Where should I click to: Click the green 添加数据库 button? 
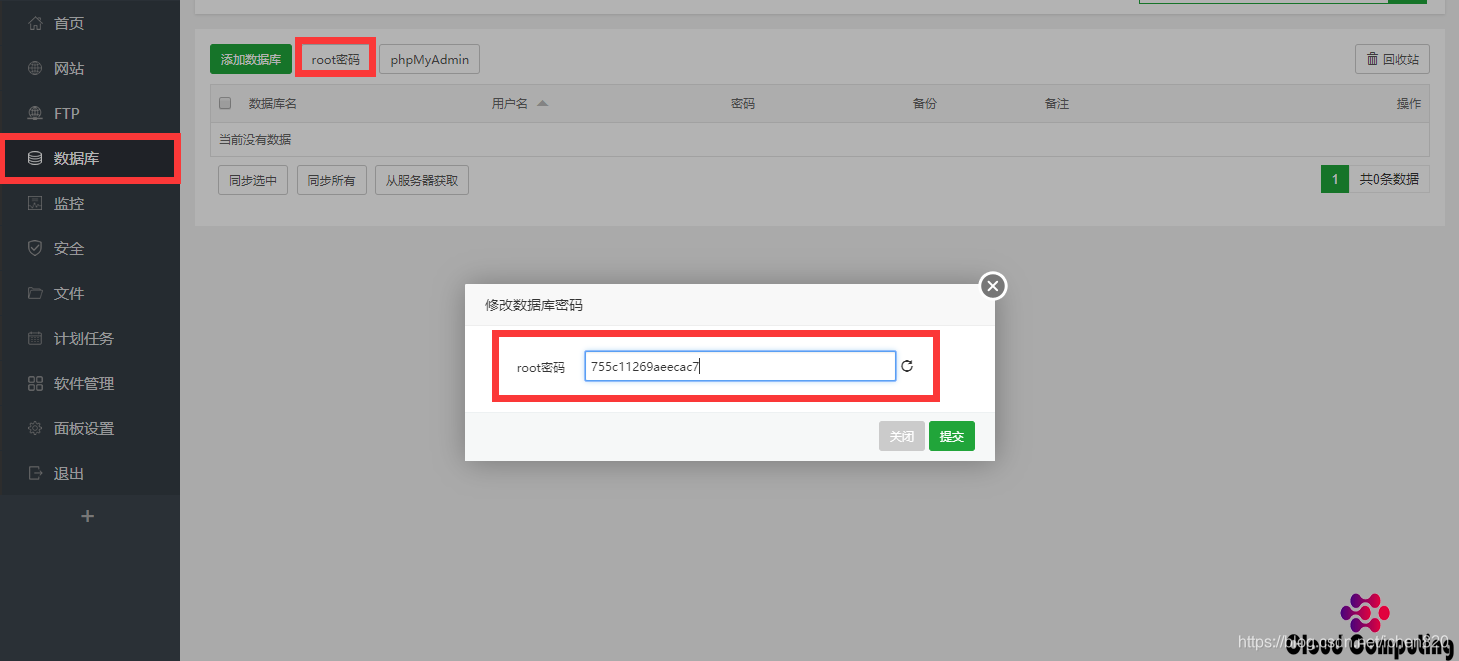[251, 59]
